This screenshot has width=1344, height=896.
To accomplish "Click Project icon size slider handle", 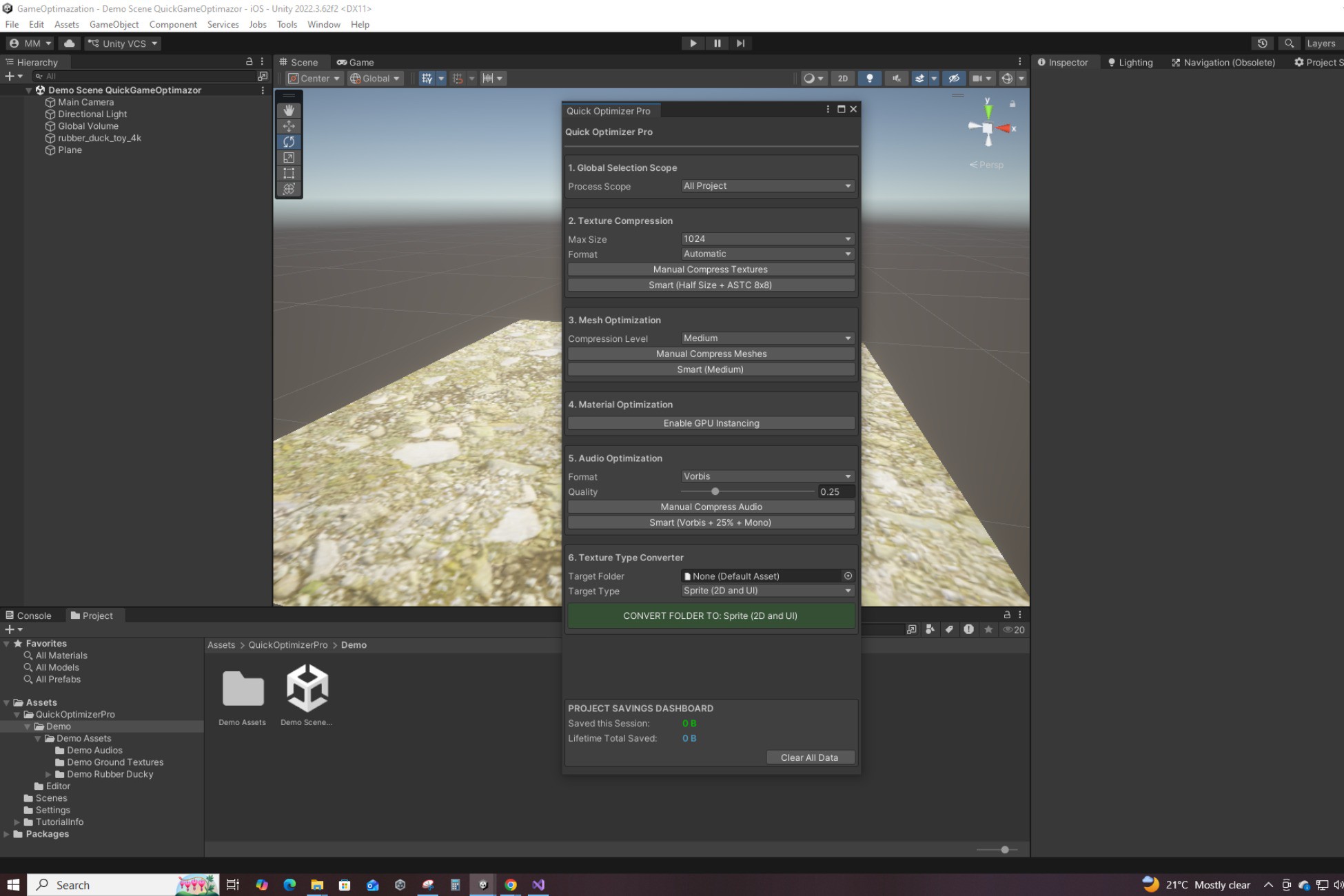I will [1005, 850].
